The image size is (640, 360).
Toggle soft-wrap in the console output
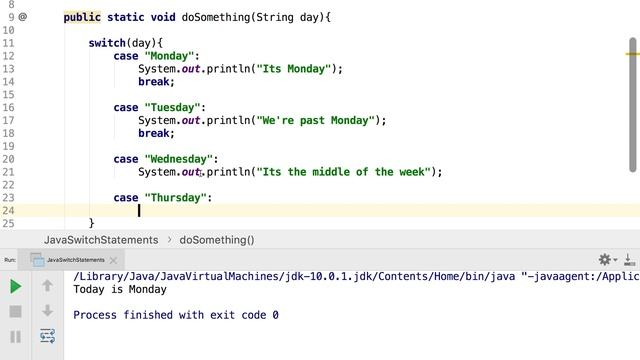(x=47, y=336)
